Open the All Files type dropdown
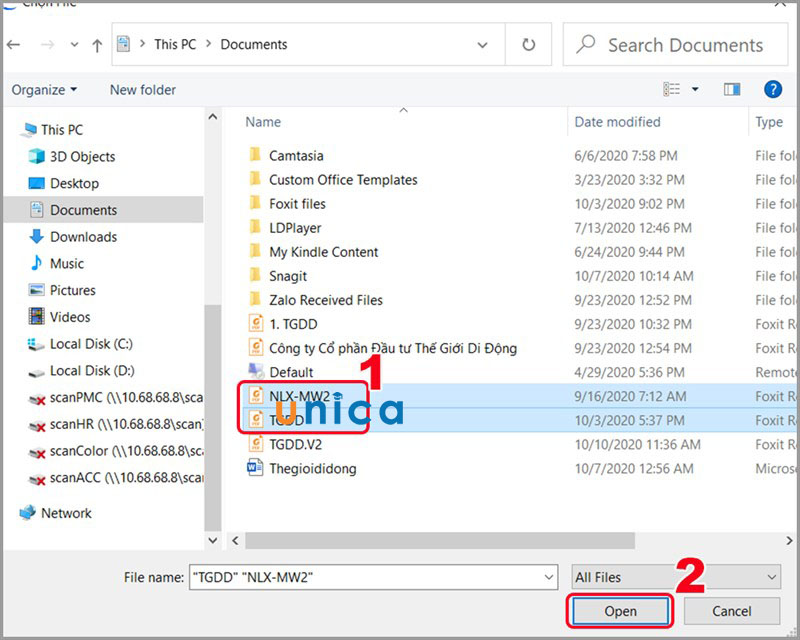The image size is (800, 640). [675, 577]
